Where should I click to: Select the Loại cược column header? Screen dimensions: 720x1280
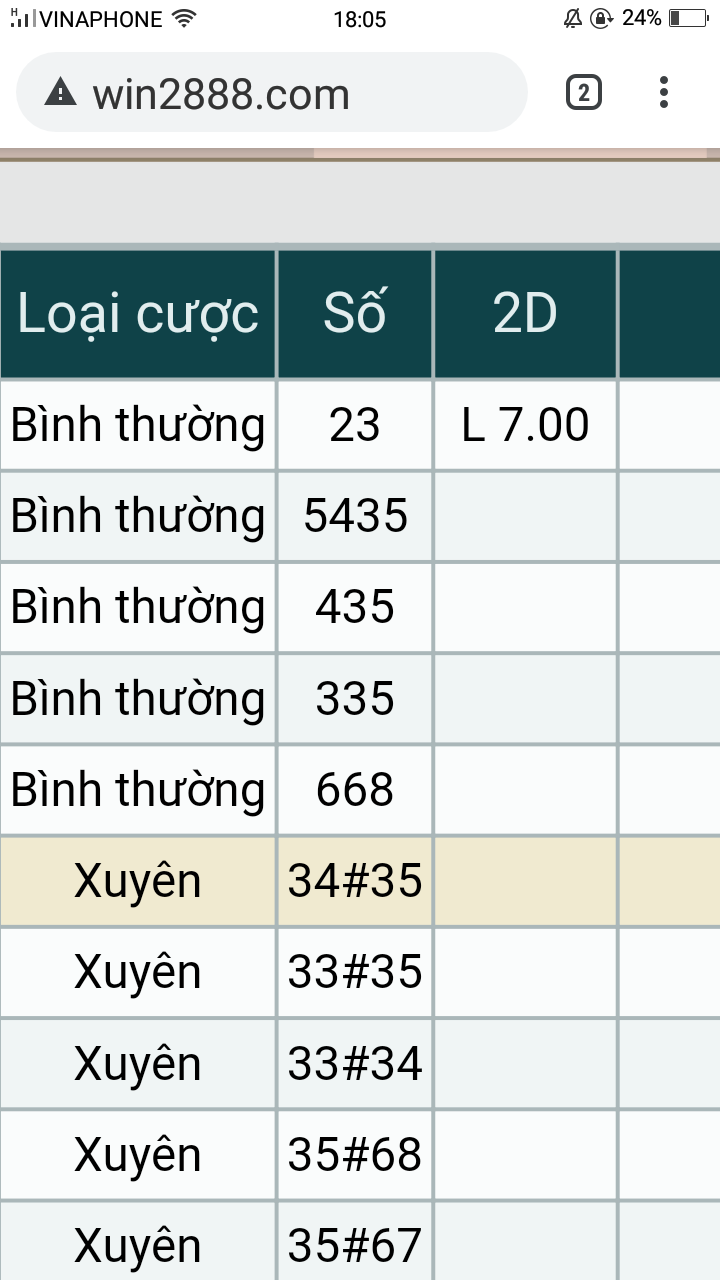[138, 314]
